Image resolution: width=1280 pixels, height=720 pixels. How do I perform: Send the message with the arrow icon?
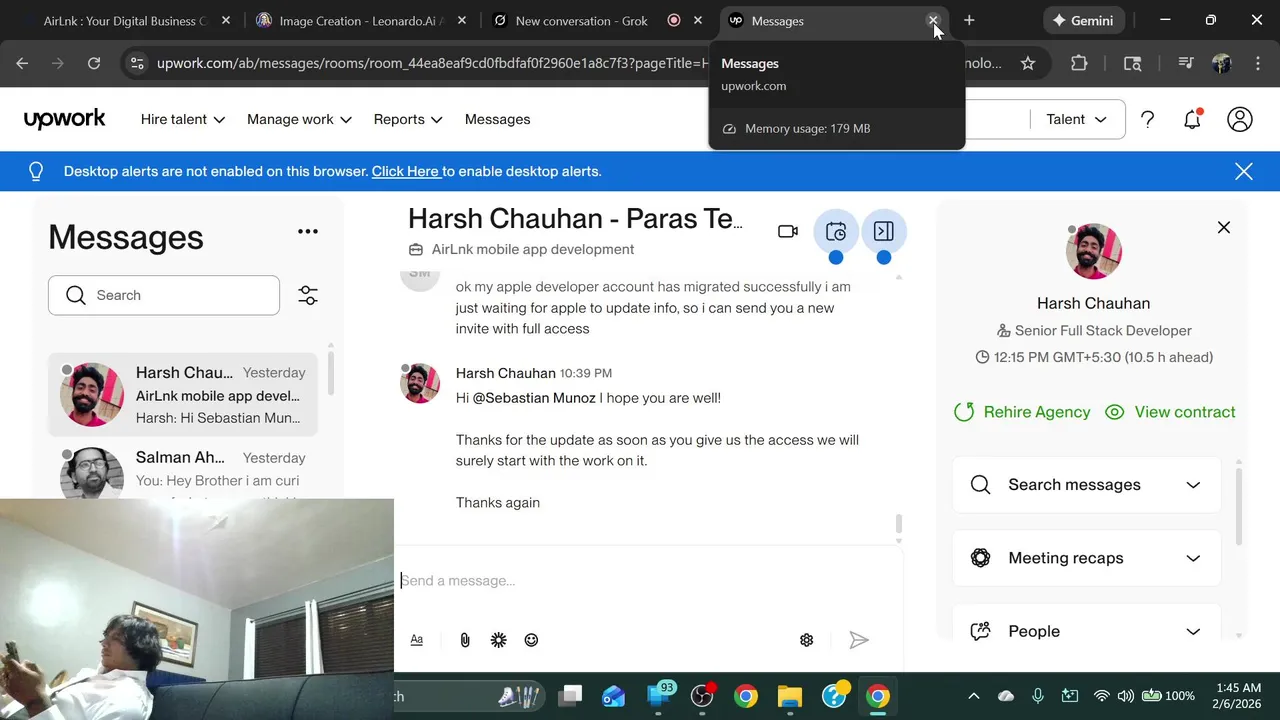[x=859, y=640]
